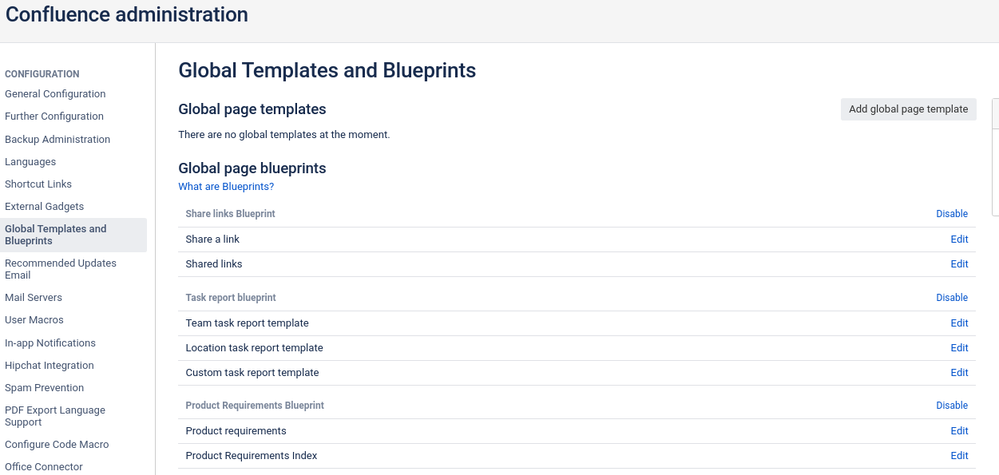Open General Configuration in sidebar
The height and width of the screenshot is (475, 999).
(55, 94)
